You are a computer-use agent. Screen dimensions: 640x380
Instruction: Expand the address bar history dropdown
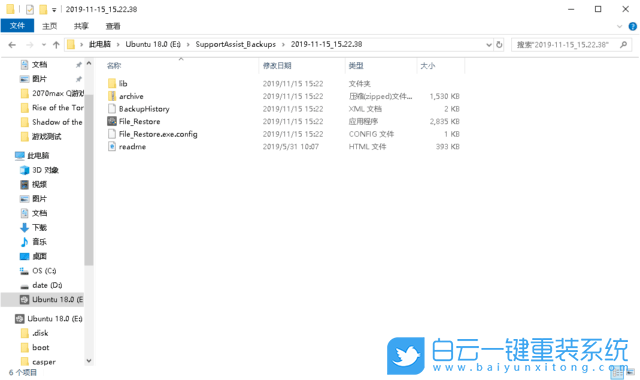(489, 44)
